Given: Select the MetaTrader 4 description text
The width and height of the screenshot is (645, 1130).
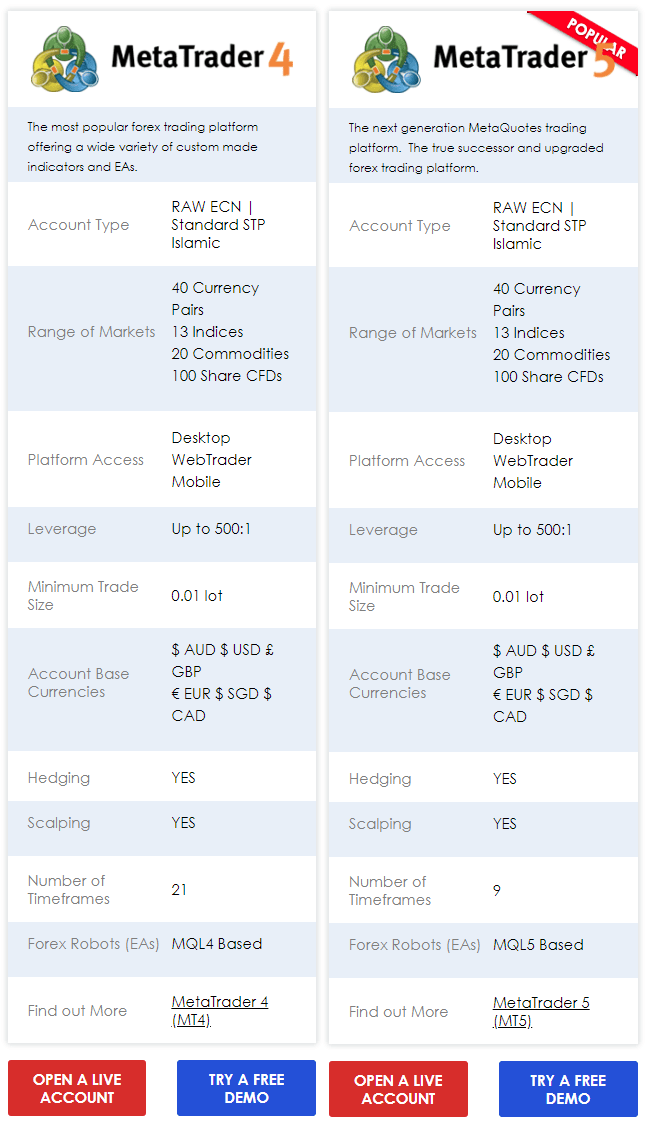Looking at the screenshot, I should point(143,146).
